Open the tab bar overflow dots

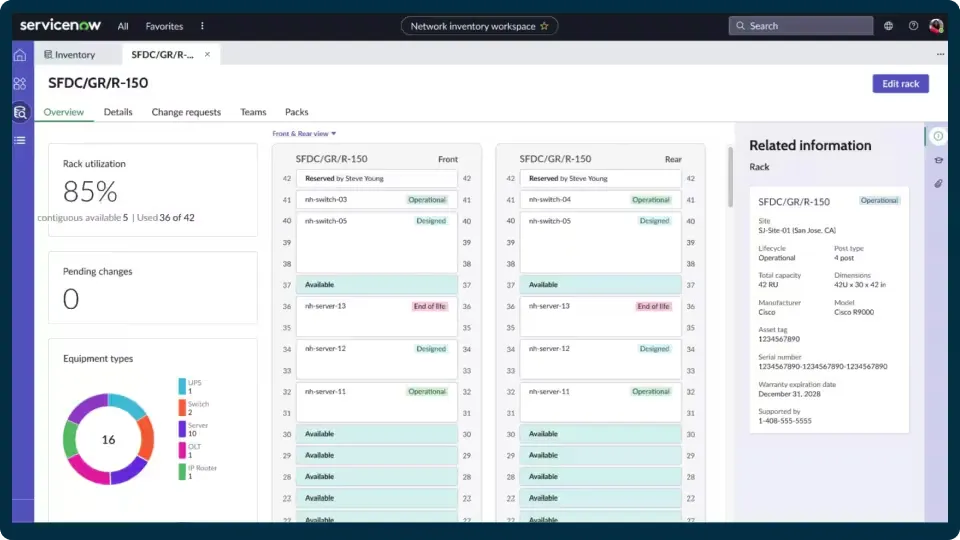[940, 54]
